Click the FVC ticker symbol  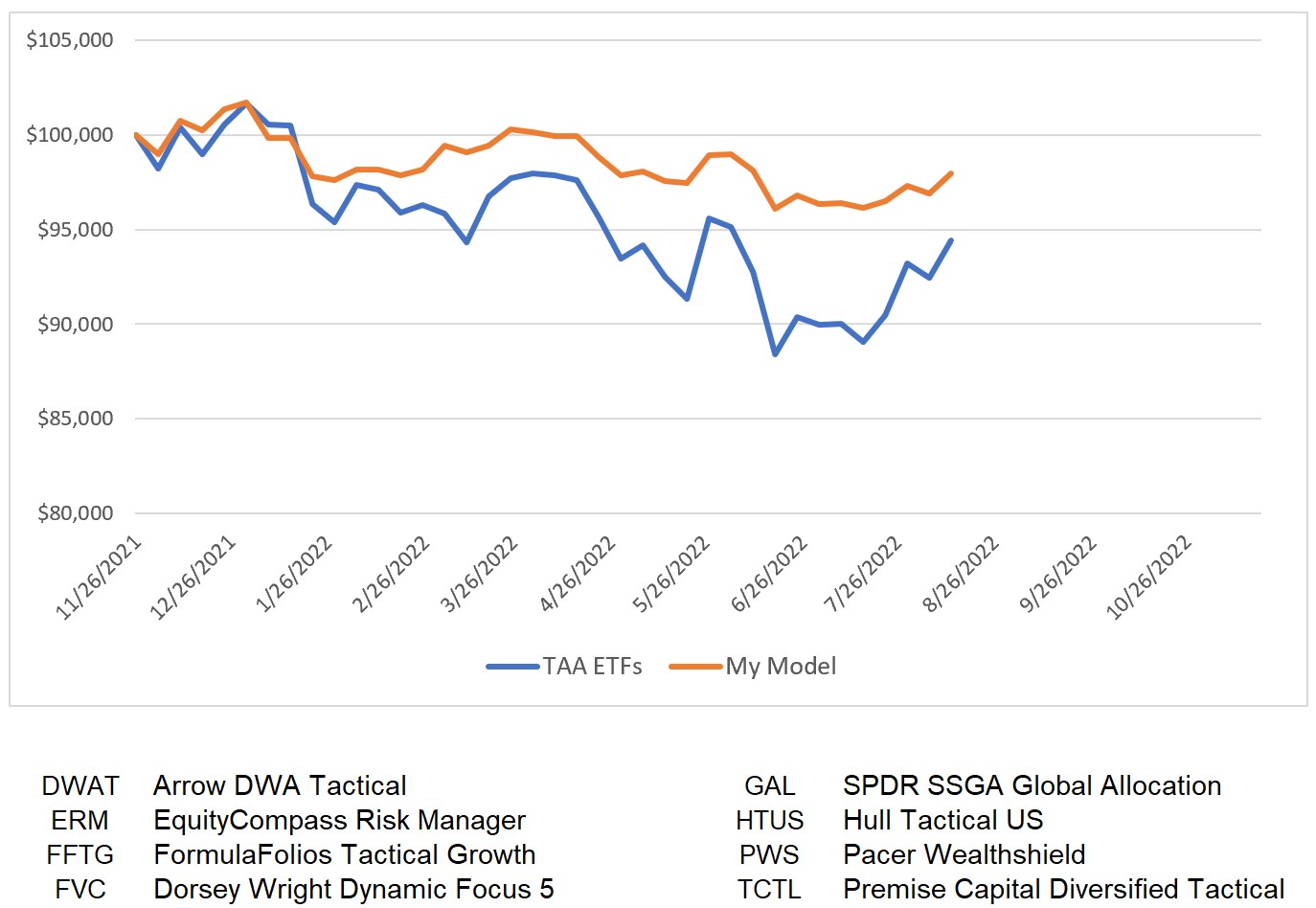[x=80, y=890]
